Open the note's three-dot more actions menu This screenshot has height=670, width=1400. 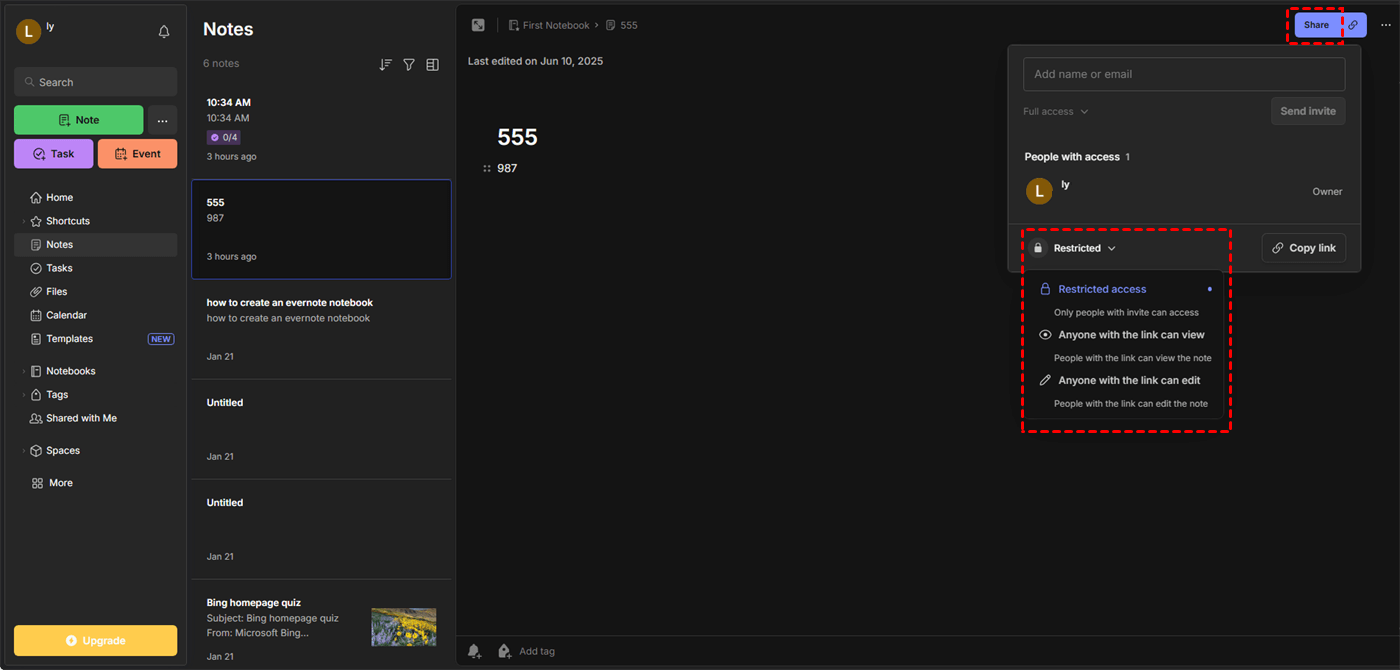(1385, 25)
